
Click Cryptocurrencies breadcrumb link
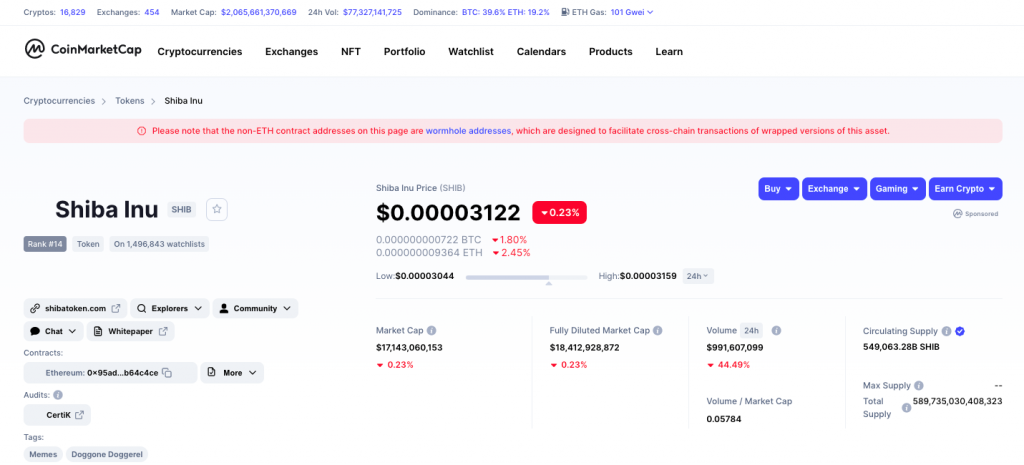[x=59, y=101]
